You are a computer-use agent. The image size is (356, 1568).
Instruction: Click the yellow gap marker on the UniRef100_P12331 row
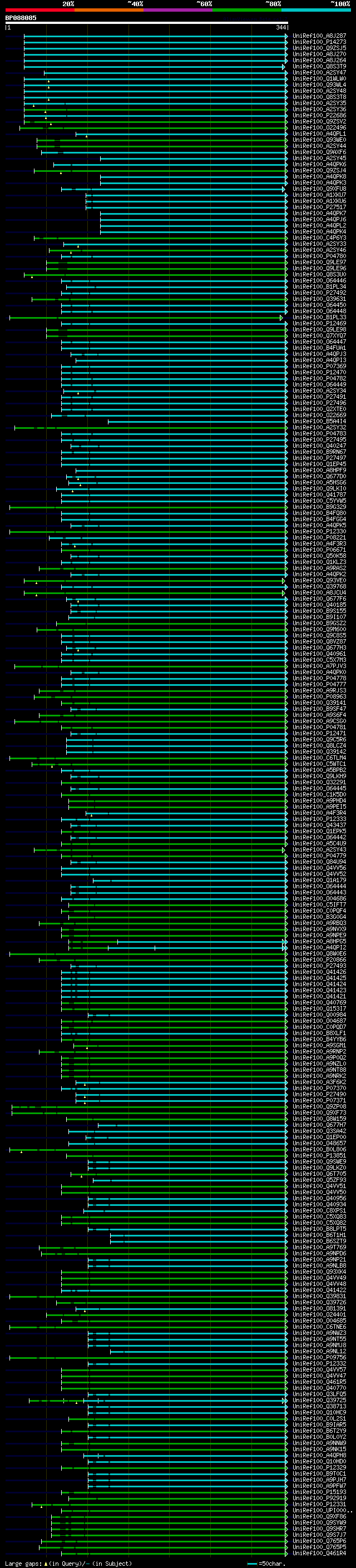[41, 1506]
